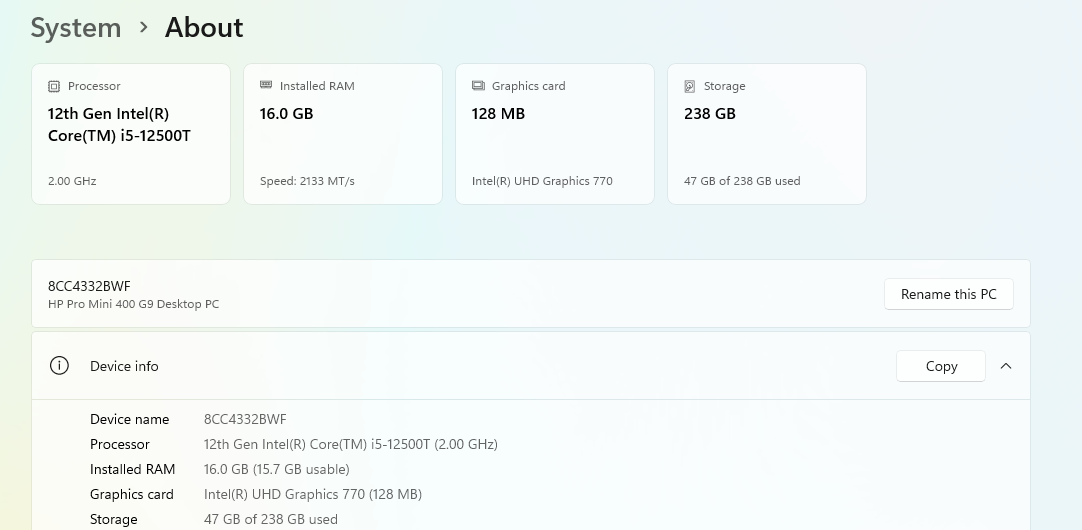Click 47 GB of 238 GB used in Storage card
Screen dimensions: 1082x530
click(x=742, y=181)
